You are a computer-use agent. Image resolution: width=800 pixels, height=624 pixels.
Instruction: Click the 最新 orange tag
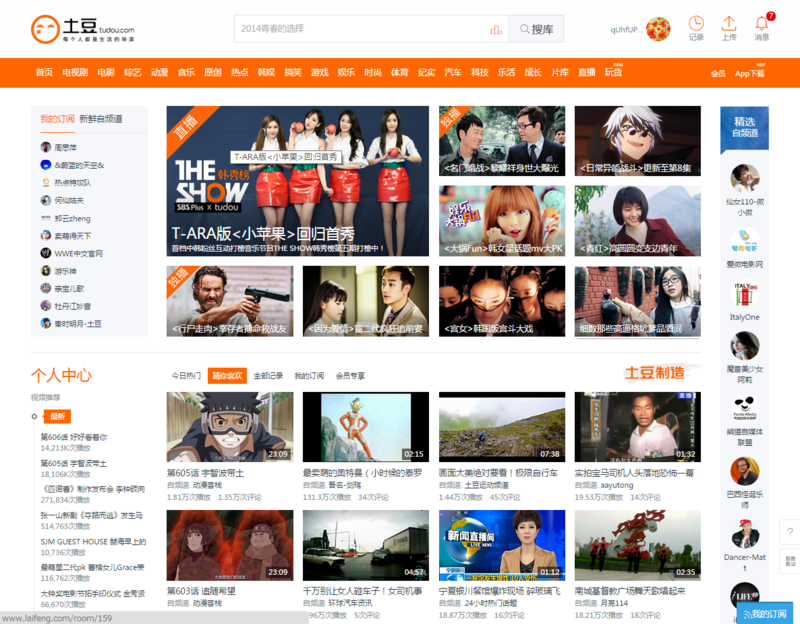[57, 416]
